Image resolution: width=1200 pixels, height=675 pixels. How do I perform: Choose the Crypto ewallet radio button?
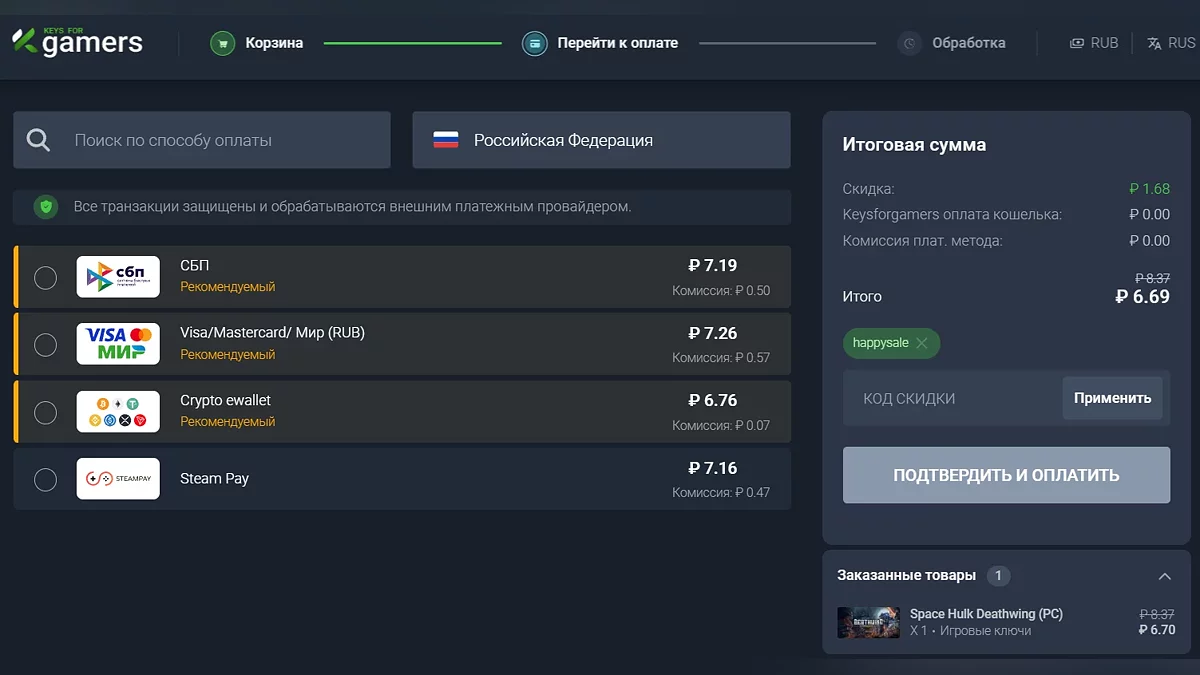(x=45, y=412)
